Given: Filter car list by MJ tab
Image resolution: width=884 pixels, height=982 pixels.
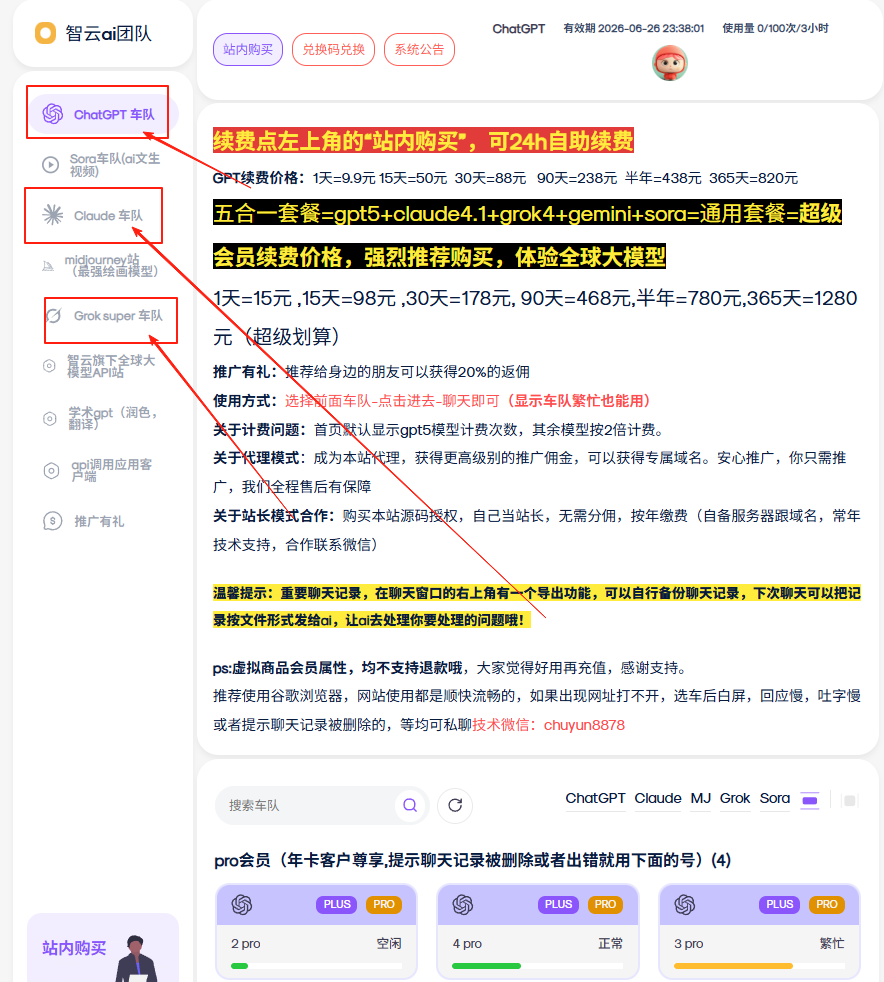Looking at the screenshot, I should click(701, 798).
